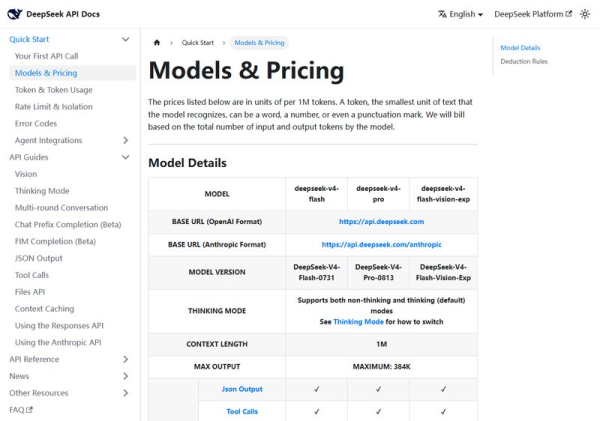600x421 pixels.
Task: Open Using the Responses API guide
Action: [59, 326]
